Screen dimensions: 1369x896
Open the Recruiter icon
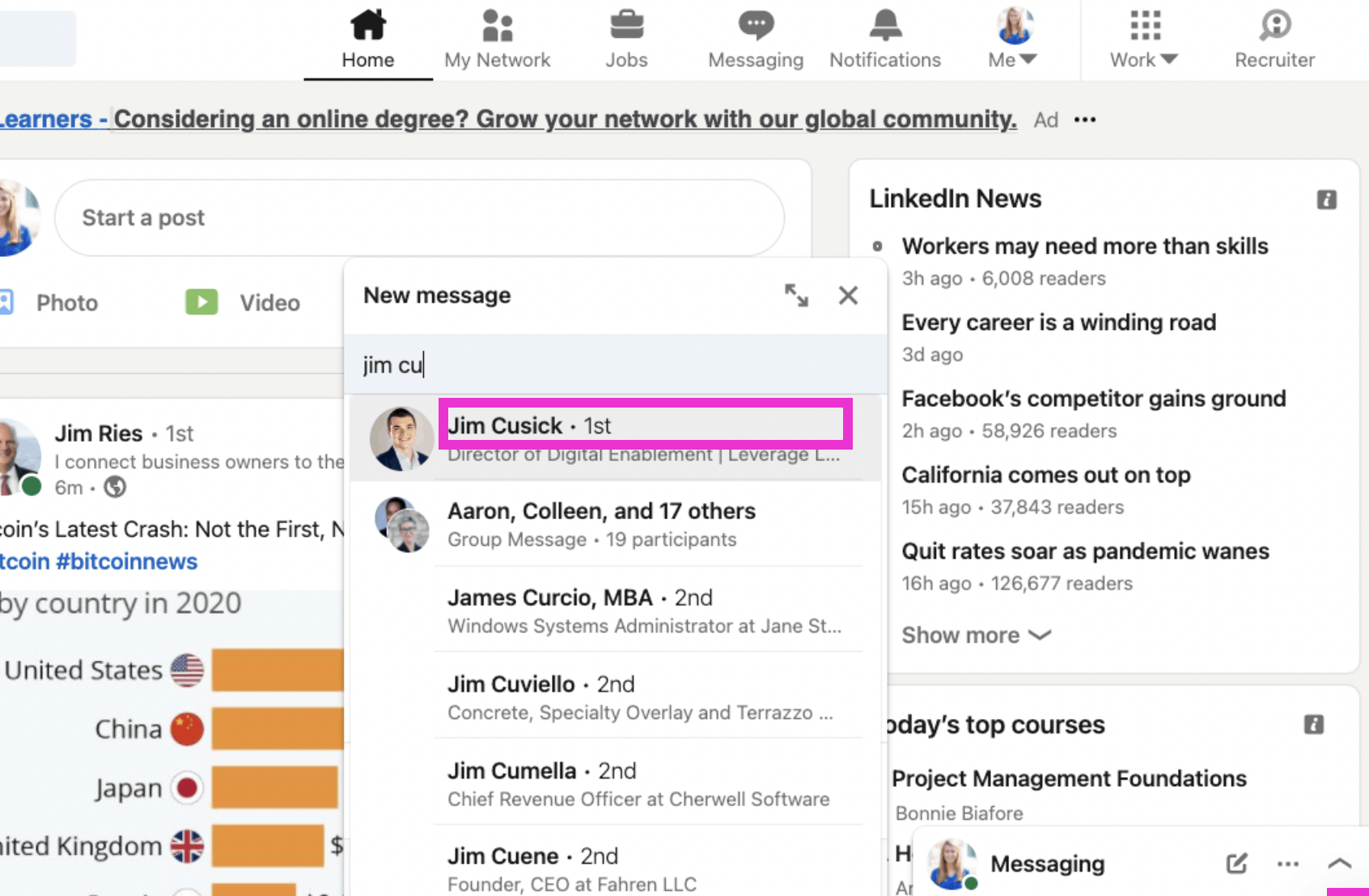click(1274, 25)
